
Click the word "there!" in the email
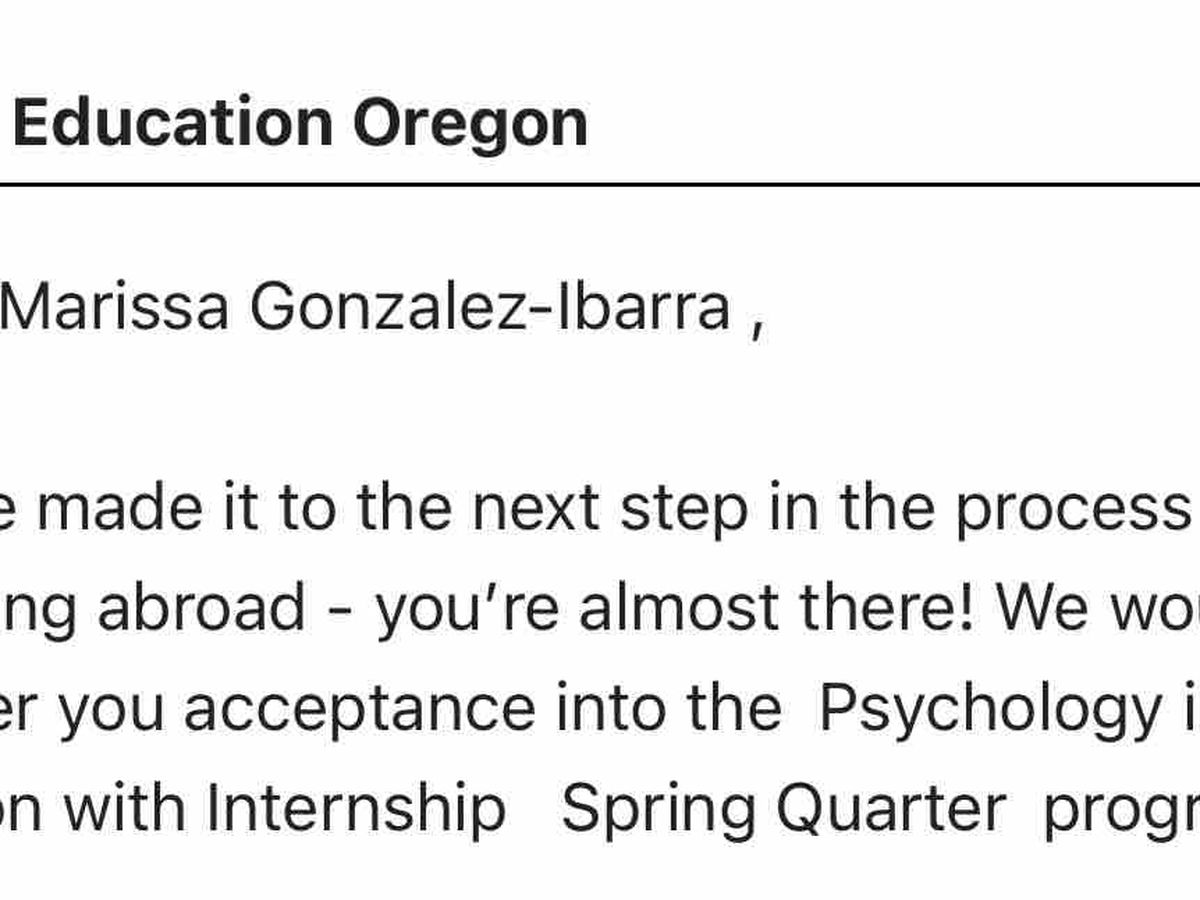[870, 609]
